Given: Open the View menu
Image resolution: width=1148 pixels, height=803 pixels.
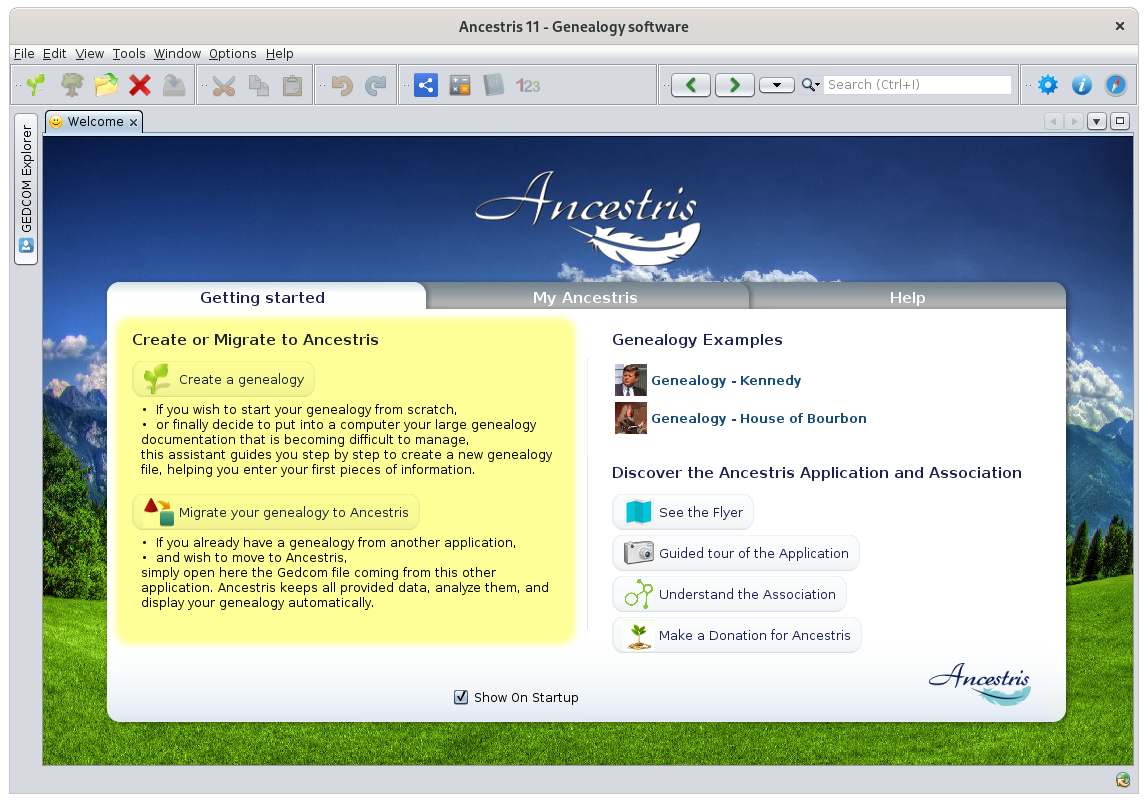Looking at the screenshot, I should [x=89, y=53].
